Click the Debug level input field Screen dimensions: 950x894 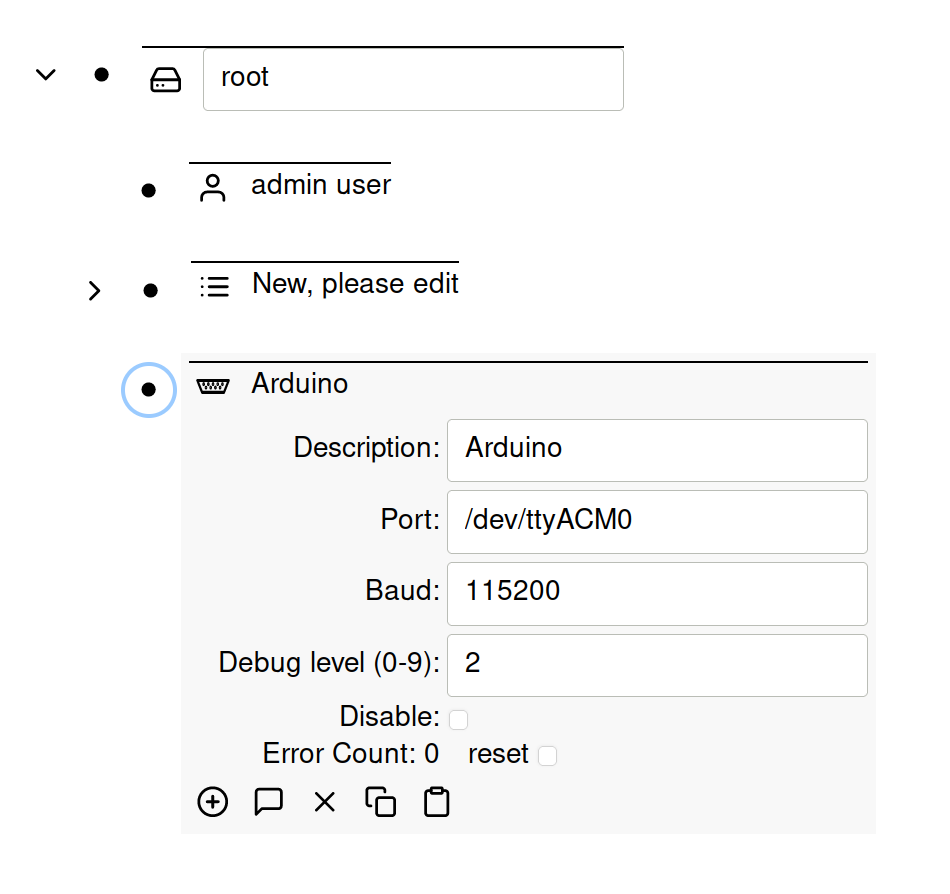656,665
